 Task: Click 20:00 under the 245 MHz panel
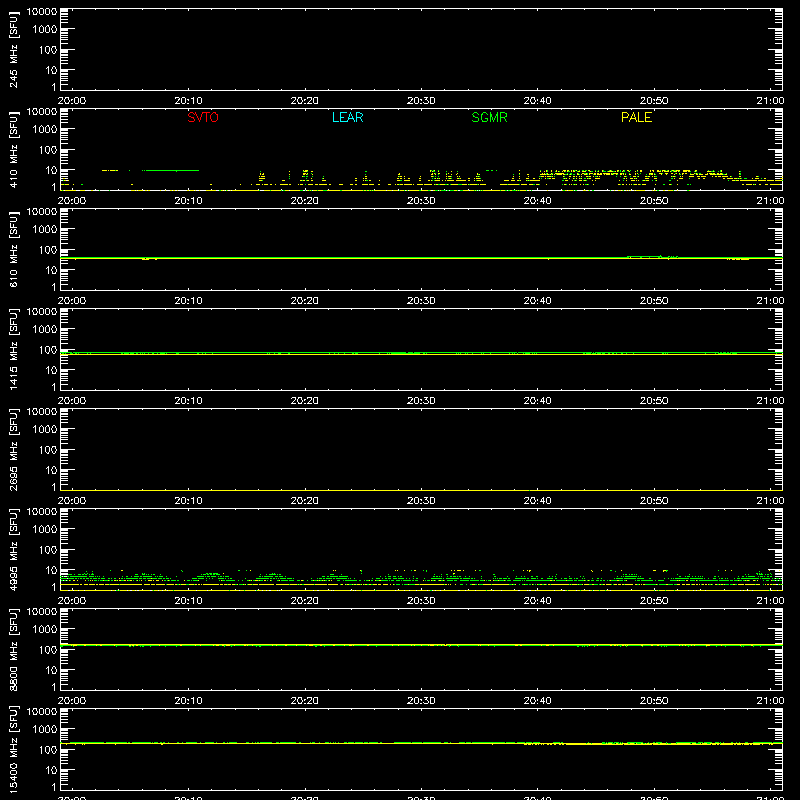click(72, 101)
